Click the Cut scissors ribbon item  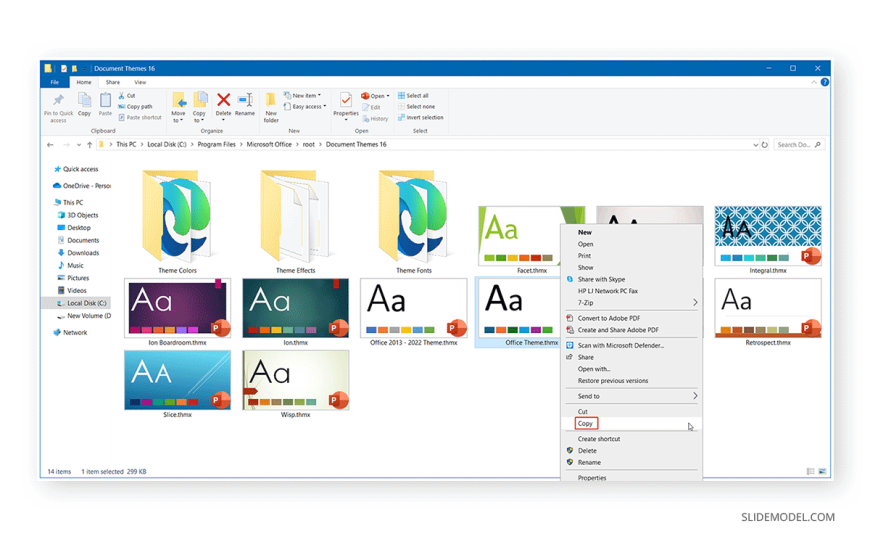point(127,95)
